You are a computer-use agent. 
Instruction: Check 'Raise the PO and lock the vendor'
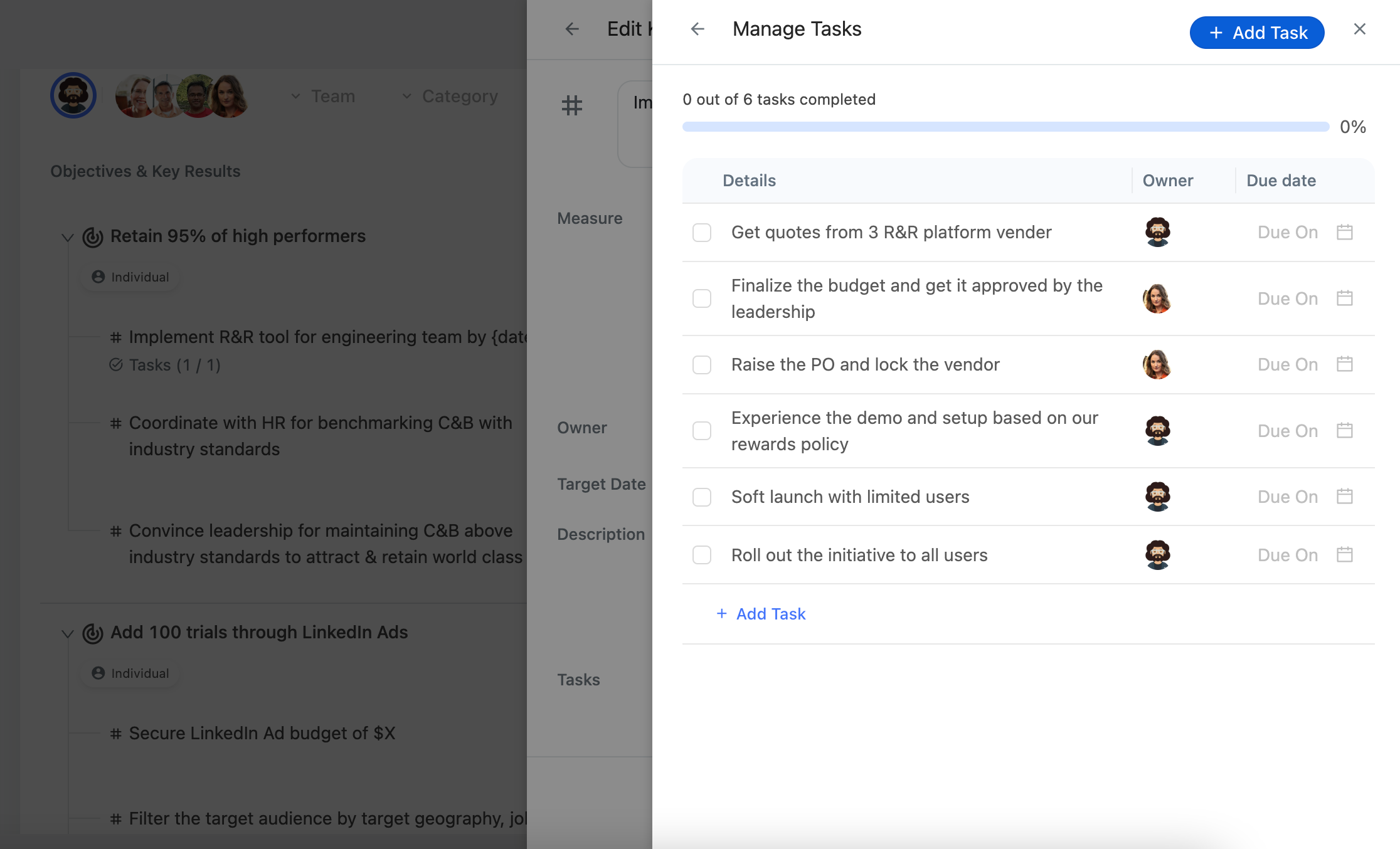701,365
